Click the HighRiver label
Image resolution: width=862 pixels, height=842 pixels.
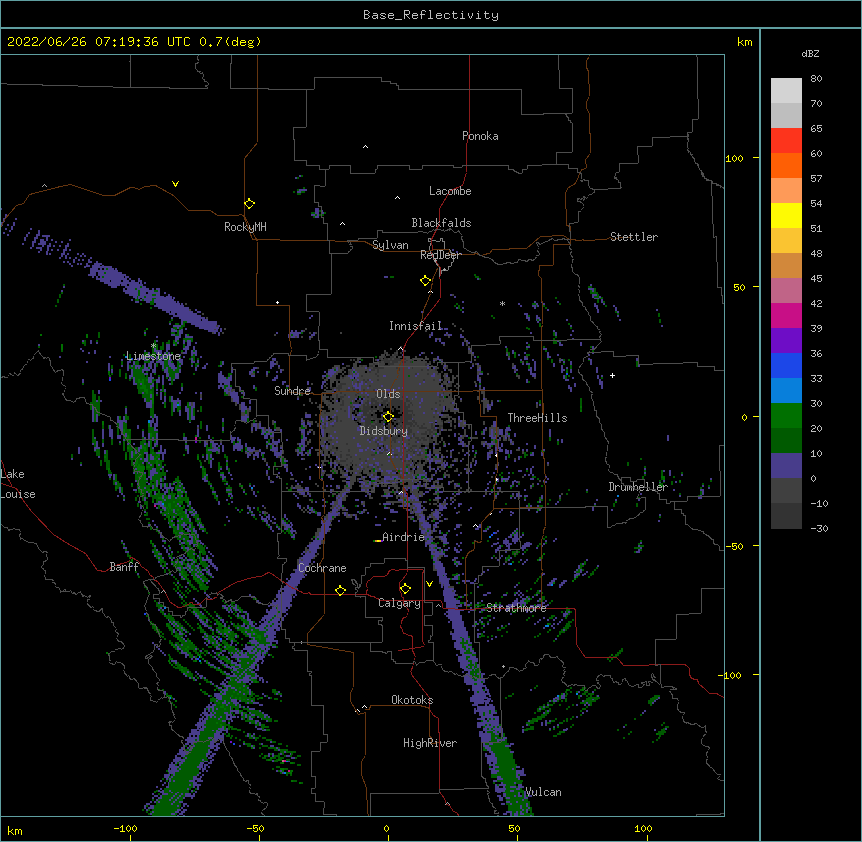(x=430, y=743)
